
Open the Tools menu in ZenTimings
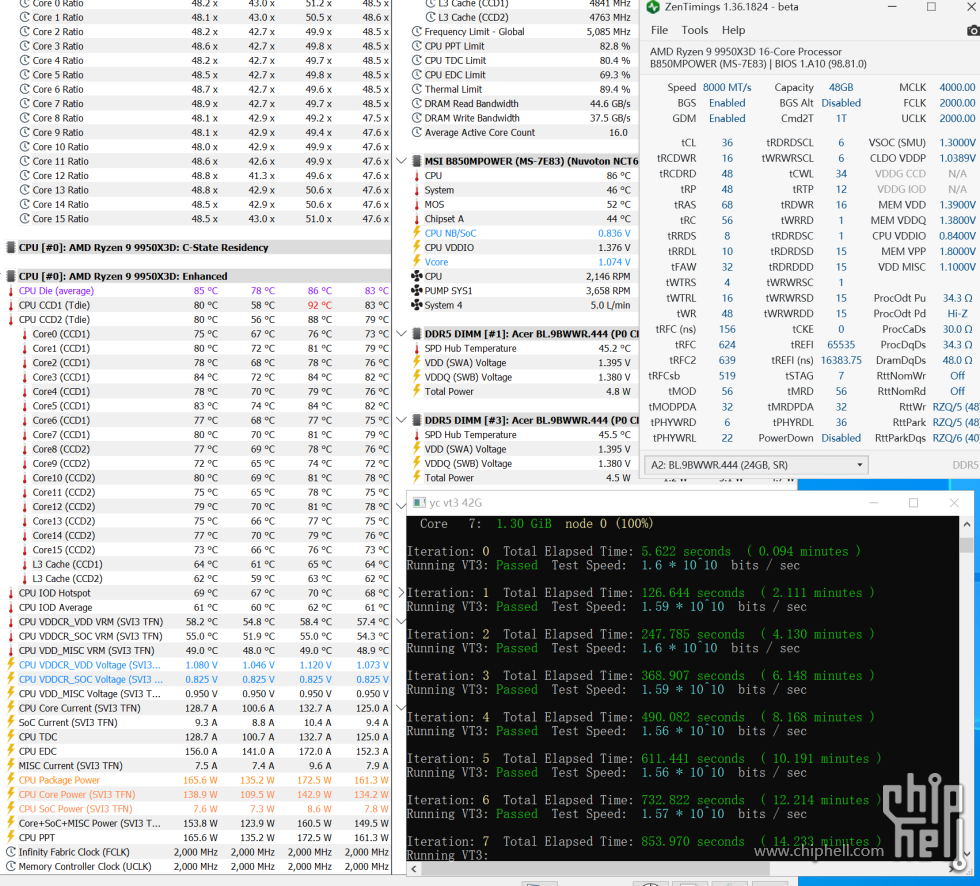pyautogui.click(x=694, y=30)
